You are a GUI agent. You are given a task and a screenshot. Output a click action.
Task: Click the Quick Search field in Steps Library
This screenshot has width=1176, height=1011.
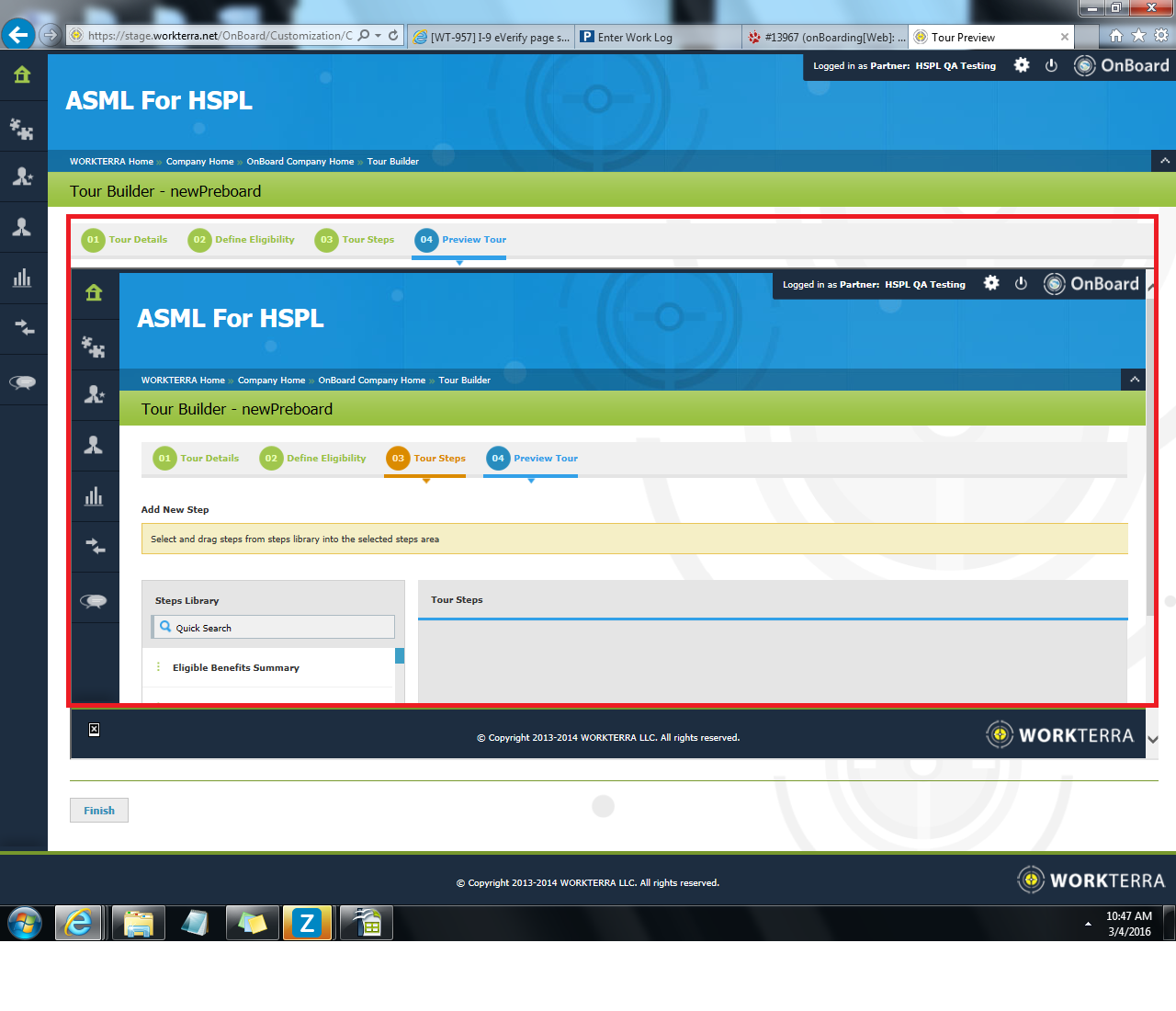(274, 628)
